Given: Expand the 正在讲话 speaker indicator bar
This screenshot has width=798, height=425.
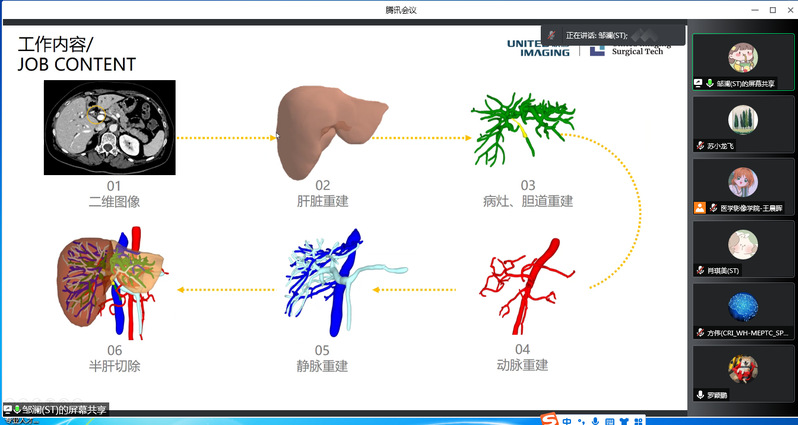Looking at the screenshot, I should 612,35.
